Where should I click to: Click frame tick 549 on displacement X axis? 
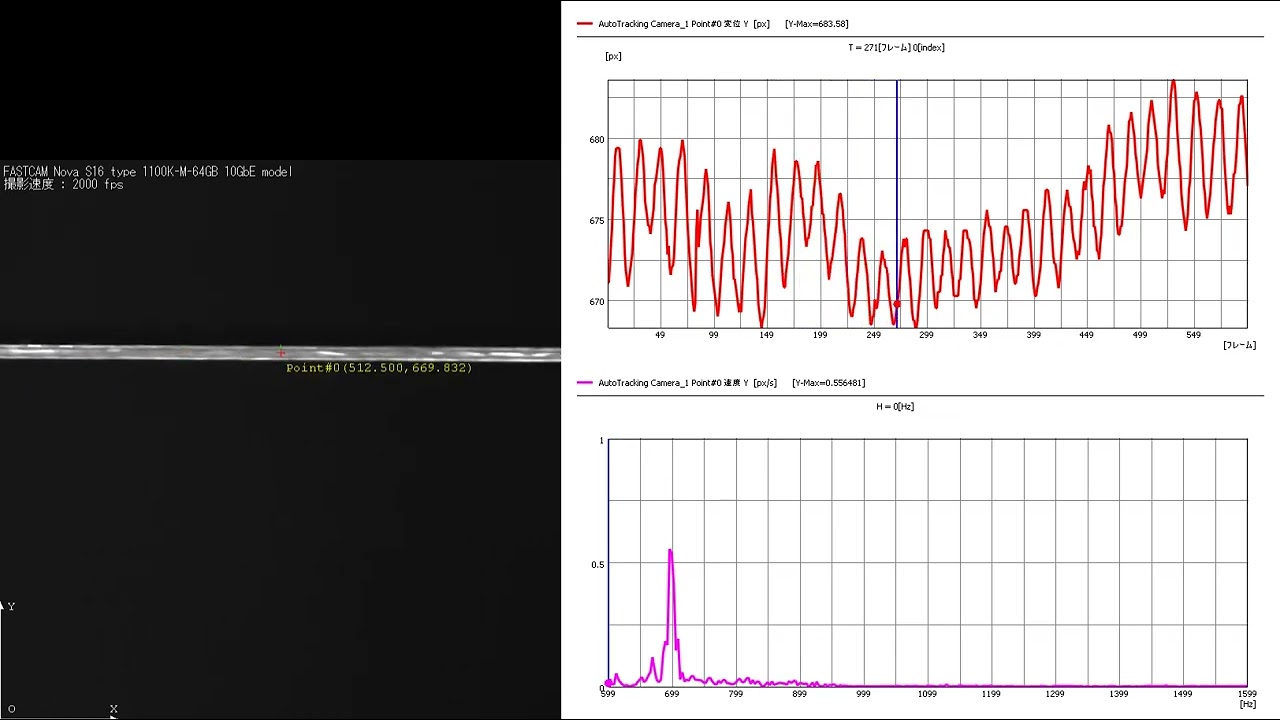tap(1194, 335)
